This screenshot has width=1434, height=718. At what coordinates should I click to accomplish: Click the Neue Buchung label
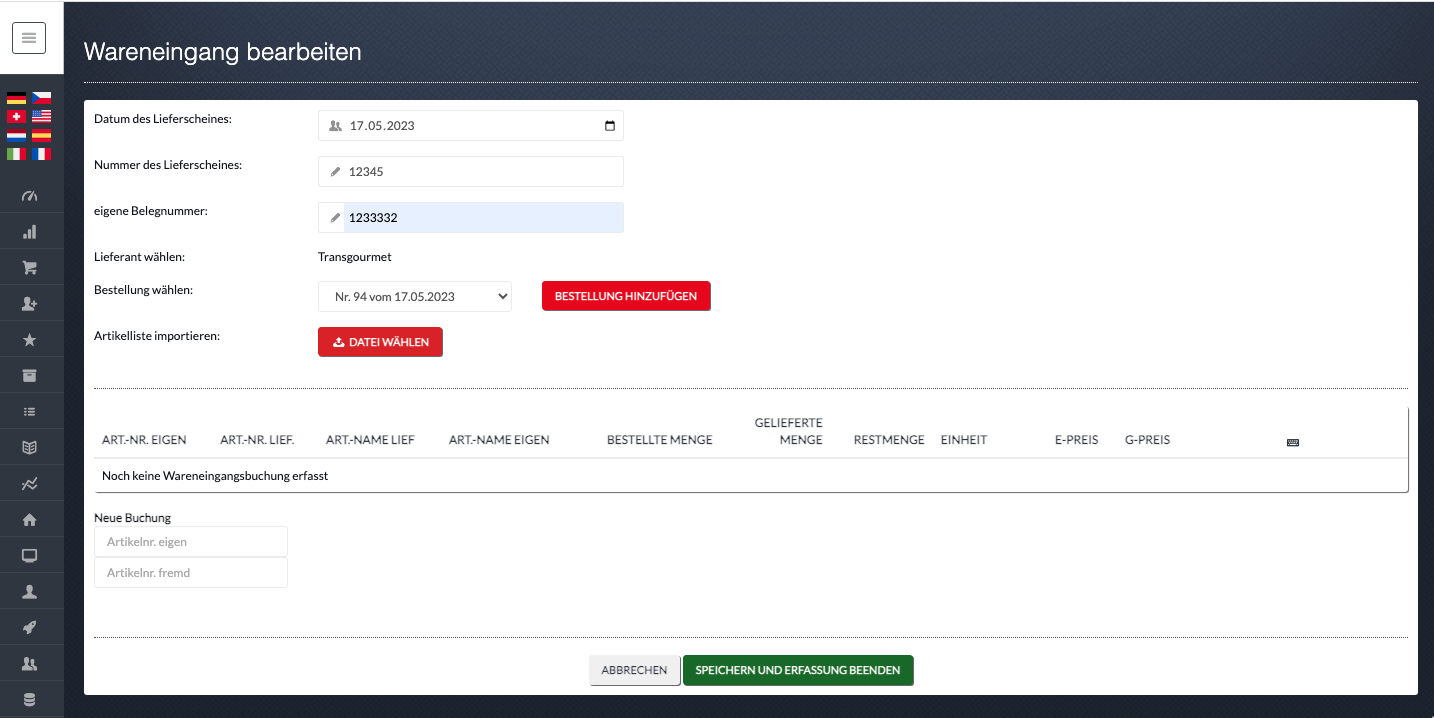(x=132, y=518)
